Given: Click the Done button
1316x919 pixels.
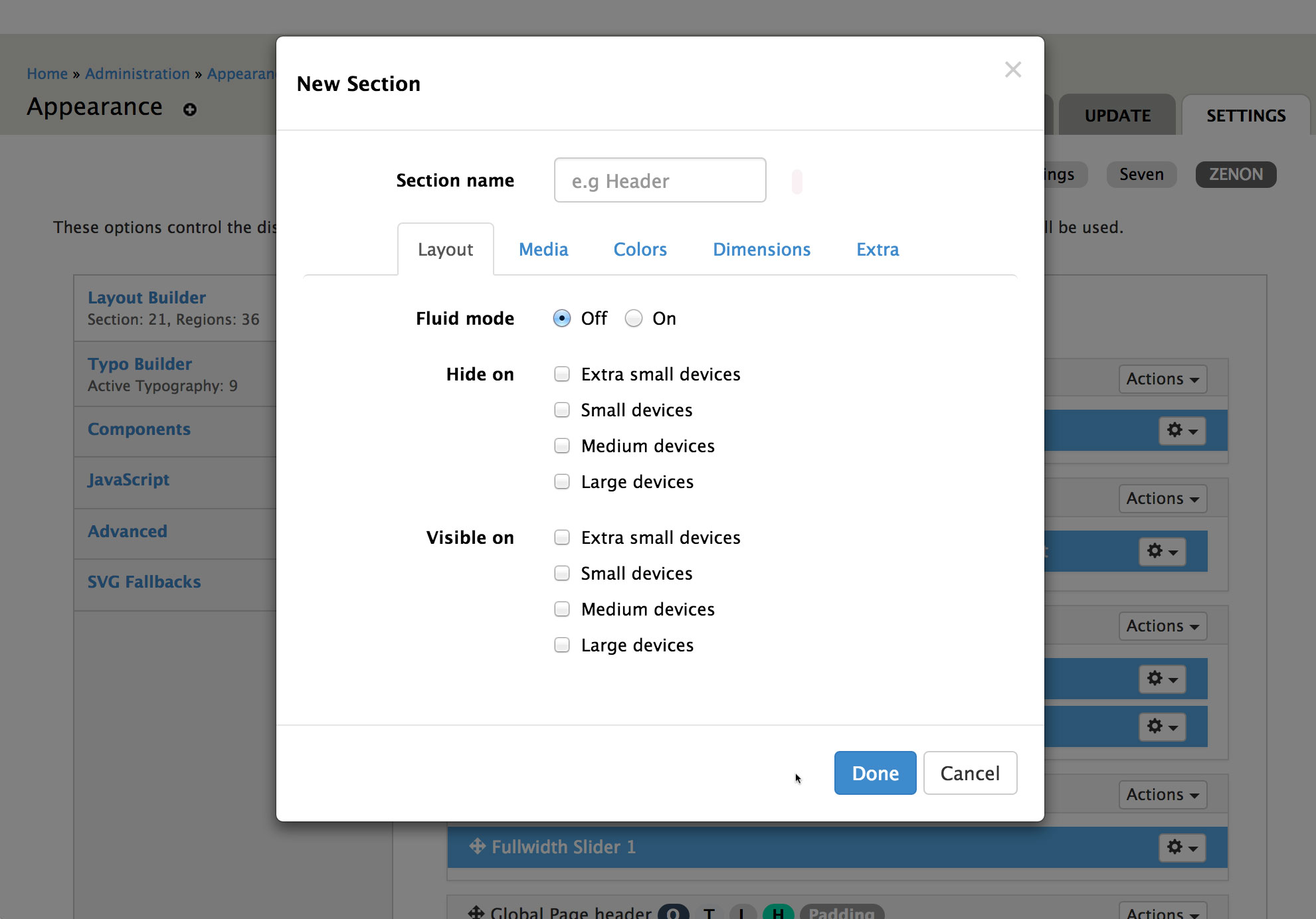Looking at the screenshot, I should pyautogui.click(x=875, y=773).
